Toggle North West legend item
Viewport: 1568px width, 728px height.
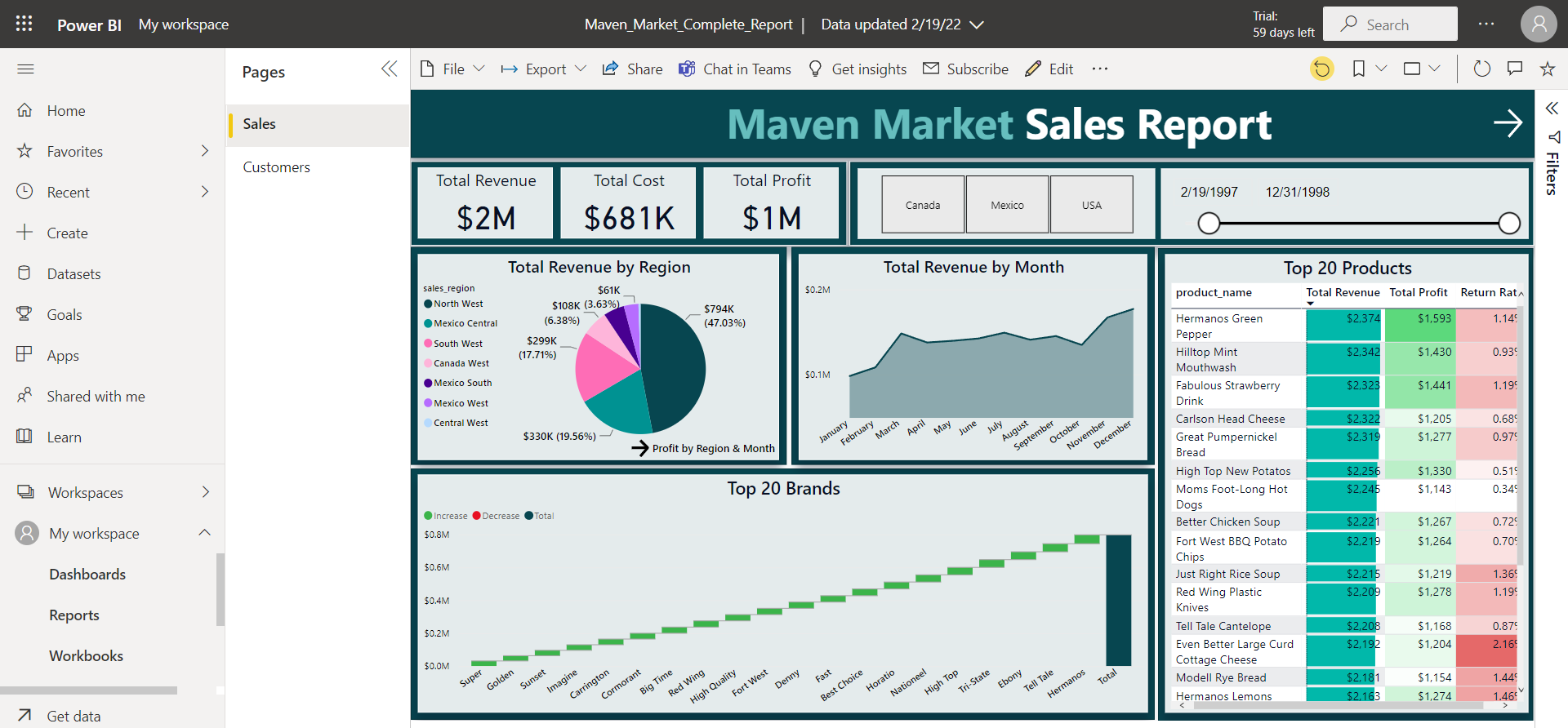[453, 304]
